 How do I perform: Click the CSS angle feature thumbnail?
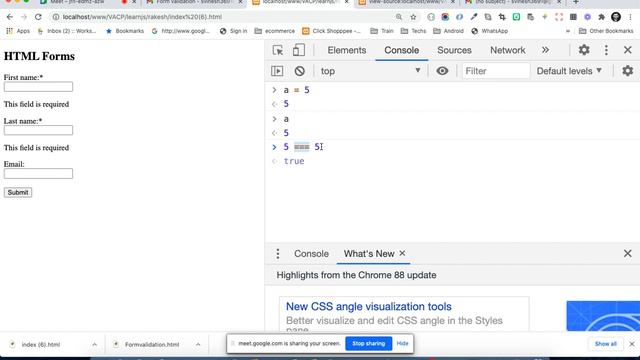coord(603,316)
